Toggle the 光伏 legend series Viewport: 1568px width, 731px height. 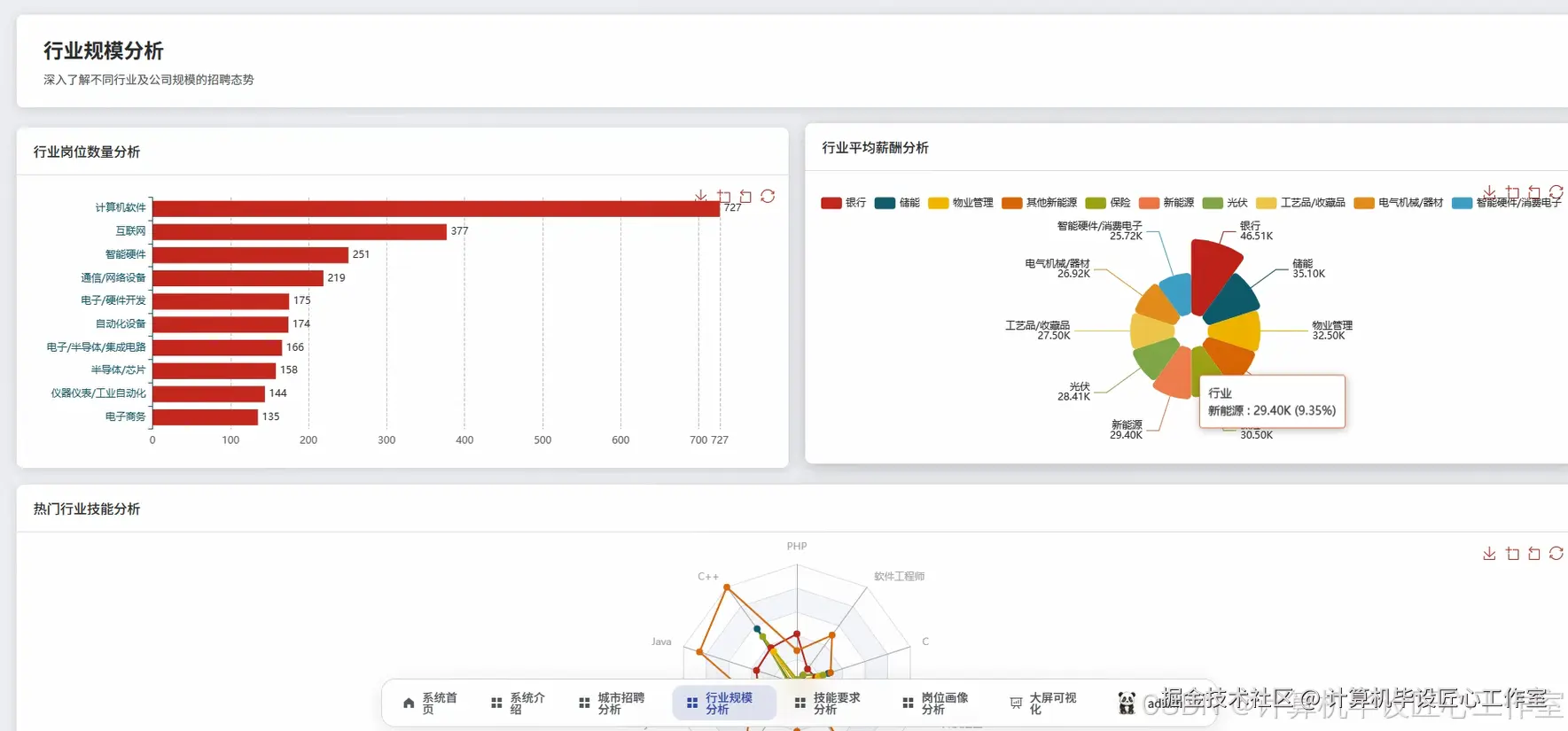1224,203
